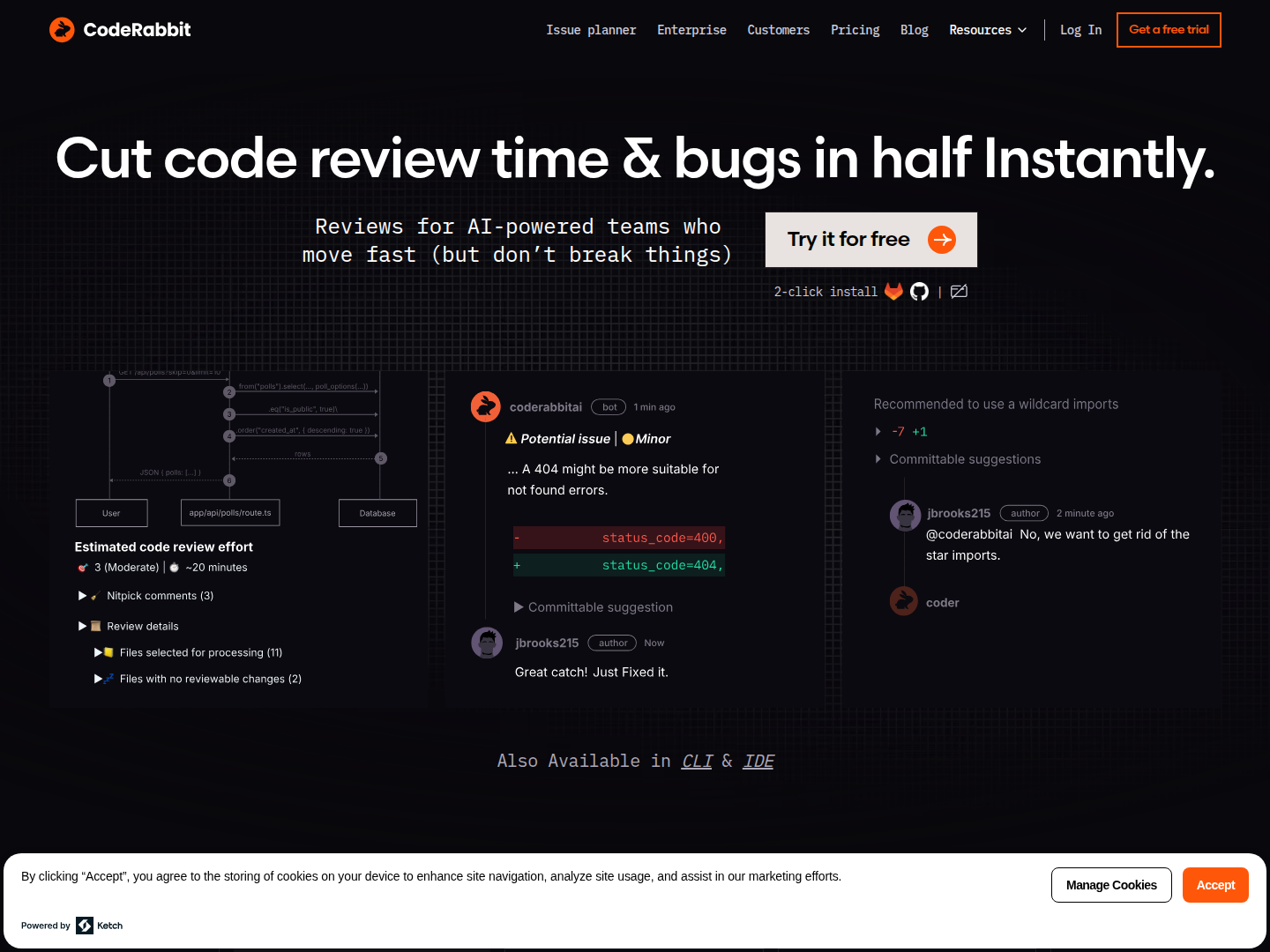The height and width of the screenshot is (952, 1270).
Task: Click the Minor severity indicator dot
Action: pos(626,438)
